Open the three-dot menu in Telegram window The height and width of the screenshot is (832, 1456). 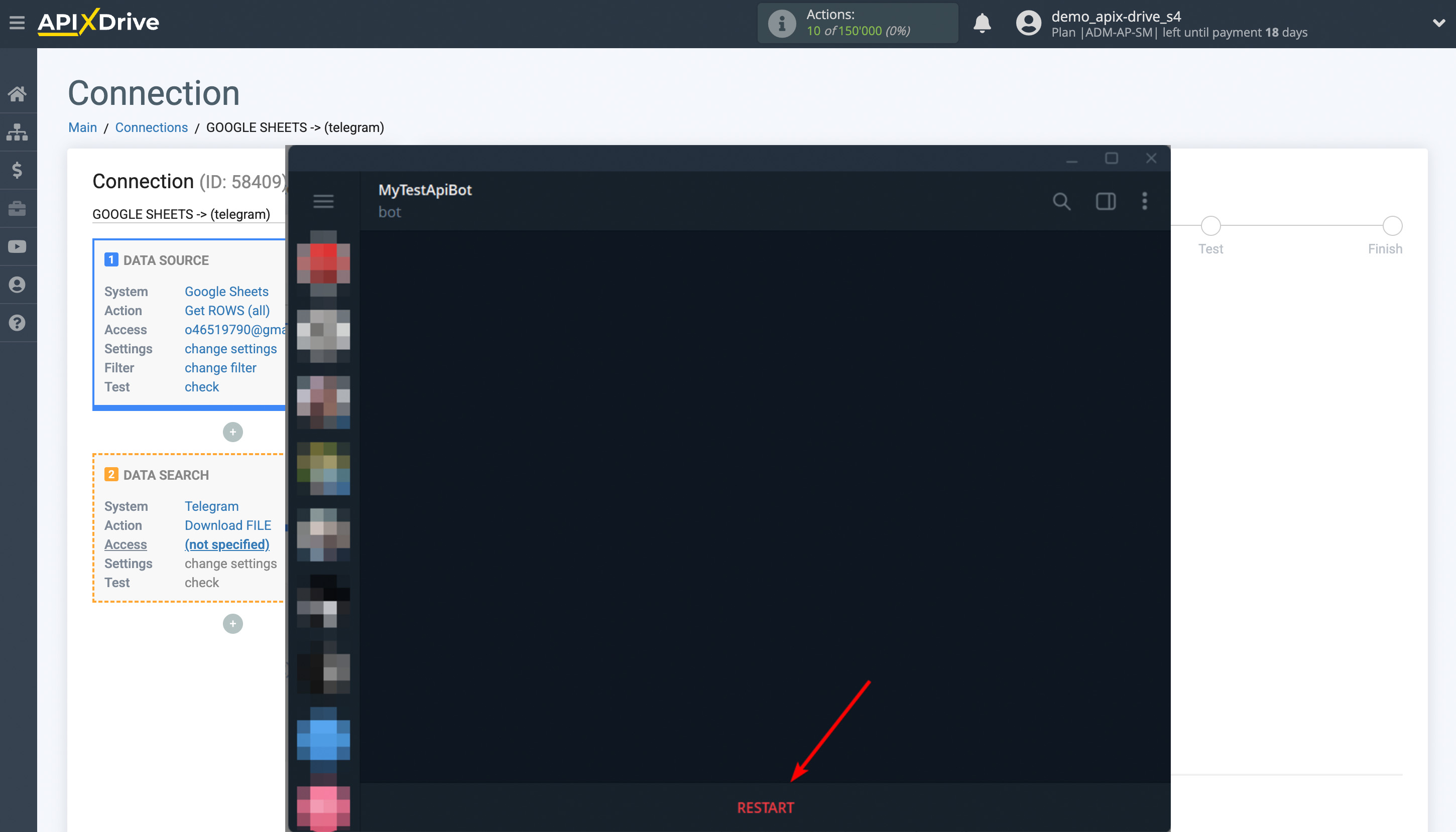click(1145, 201)
